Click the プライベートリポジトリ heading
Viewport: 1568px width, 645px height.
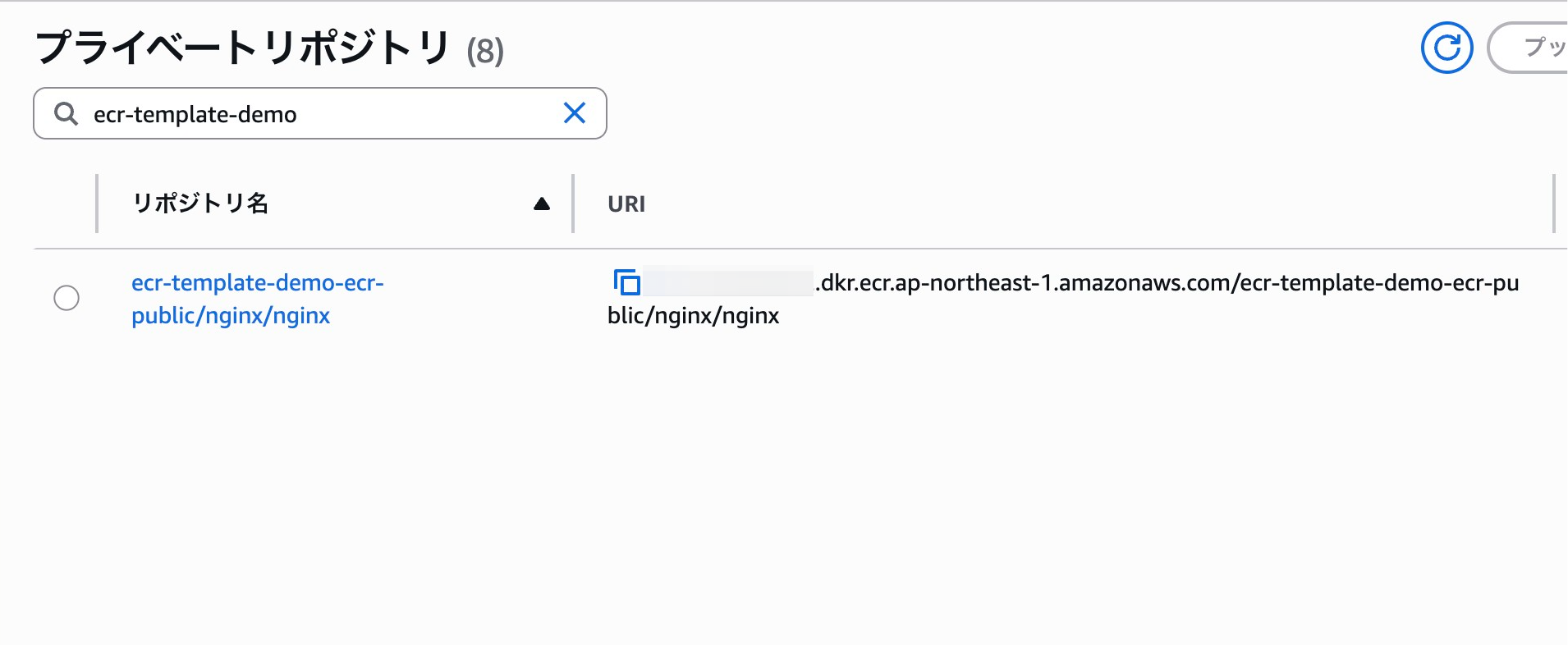[243, 48]
